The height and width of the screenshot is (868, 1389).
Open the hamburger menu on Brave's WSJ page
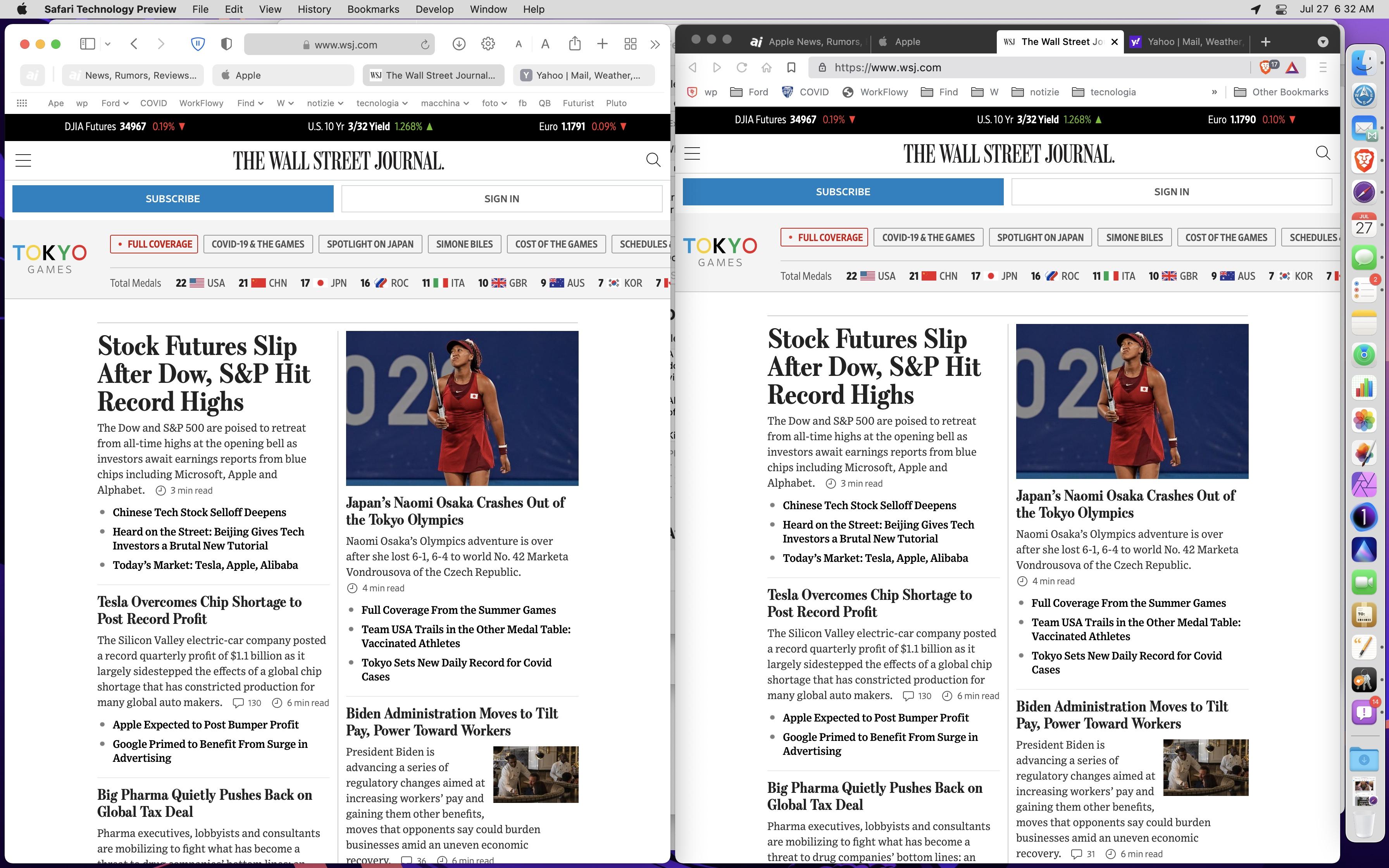[692, 153]
